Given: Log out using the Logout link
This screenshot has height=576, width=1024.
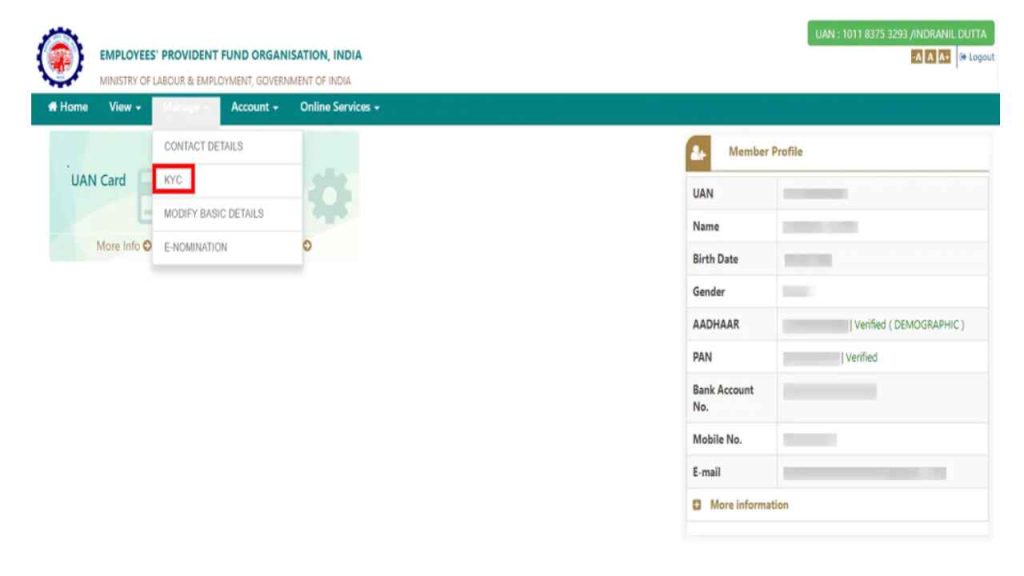Looking at the screenshot, I should (977, 57).
